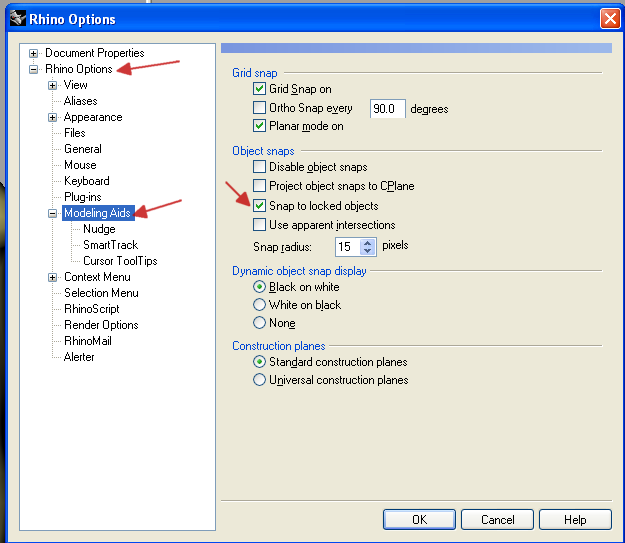Open the Appearance options page
The height and width of the screenshot is (543, 625).
pyautogui.click(x=93, y=117)
